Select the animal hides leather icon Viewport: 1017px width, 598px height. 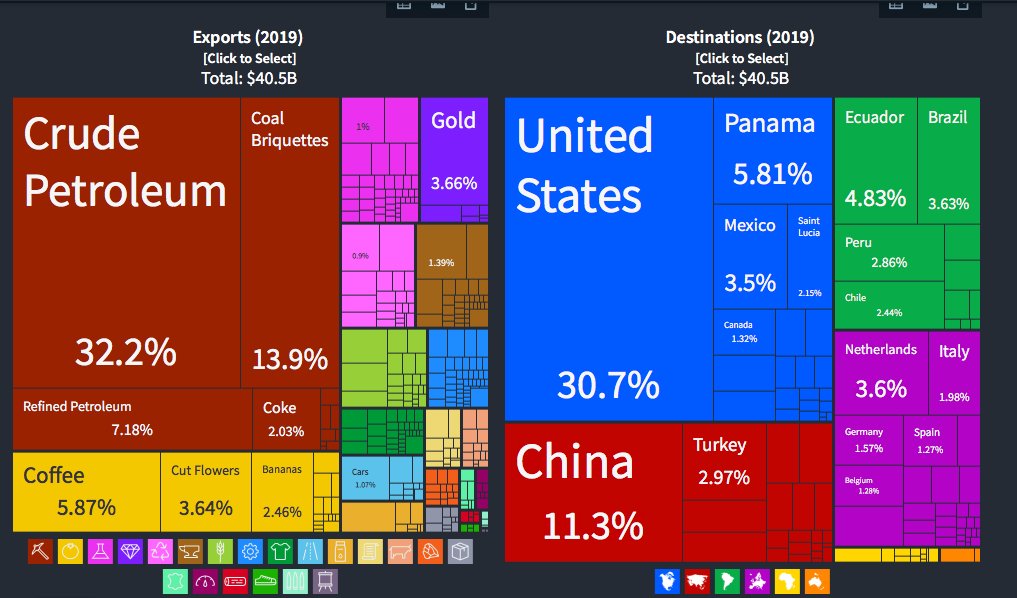click(175, 581)
